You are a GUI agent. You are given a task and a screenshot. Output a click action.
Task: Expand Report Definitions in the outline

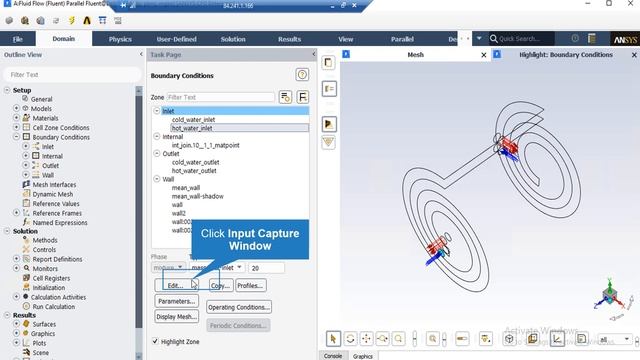[16, 258]
